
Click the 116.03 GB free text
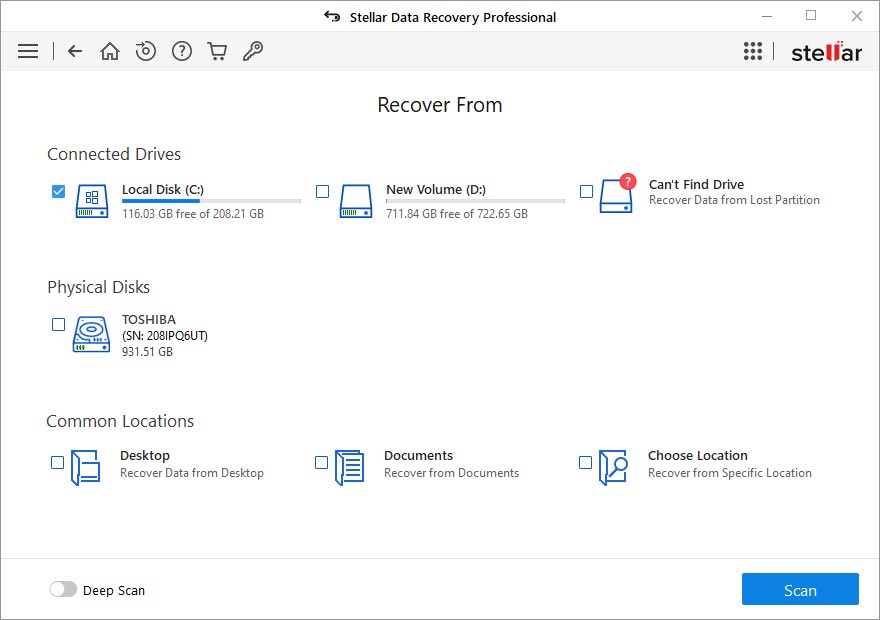pos(193,214)
